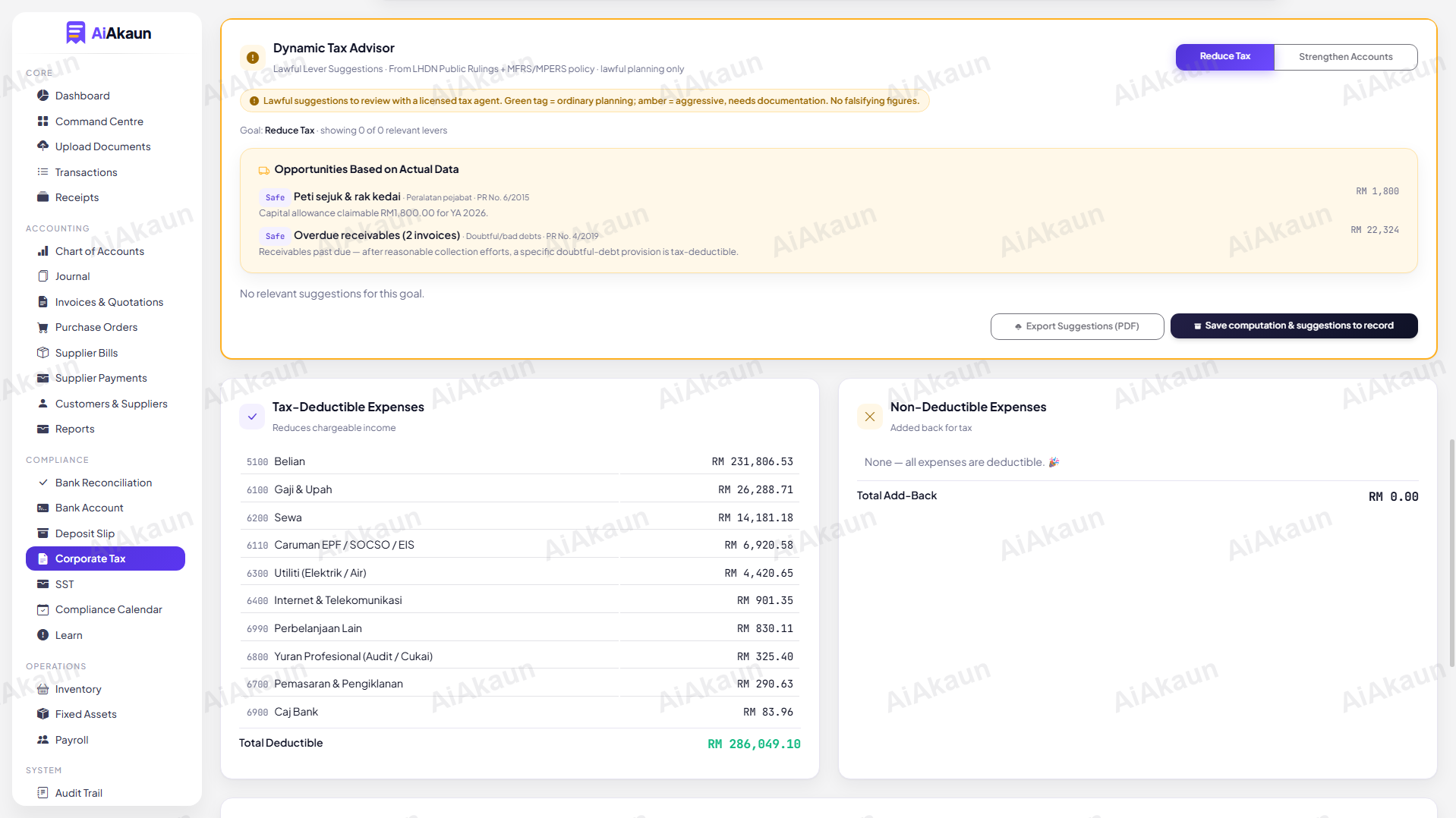Click the Utiliti (Elektrik / Air) row
The image size is (1456, 818).
(519, 573)
